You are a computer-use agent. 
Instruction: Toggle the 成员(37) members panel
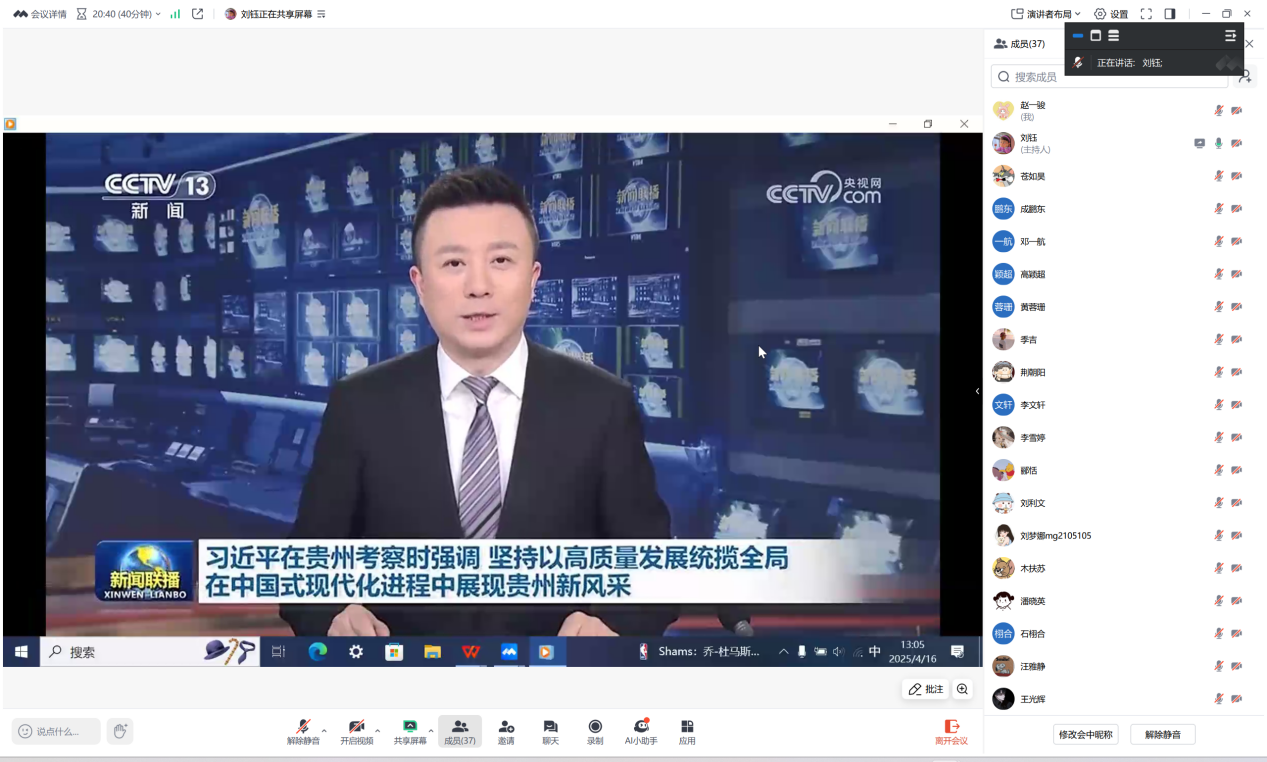(x=460, y=731)
